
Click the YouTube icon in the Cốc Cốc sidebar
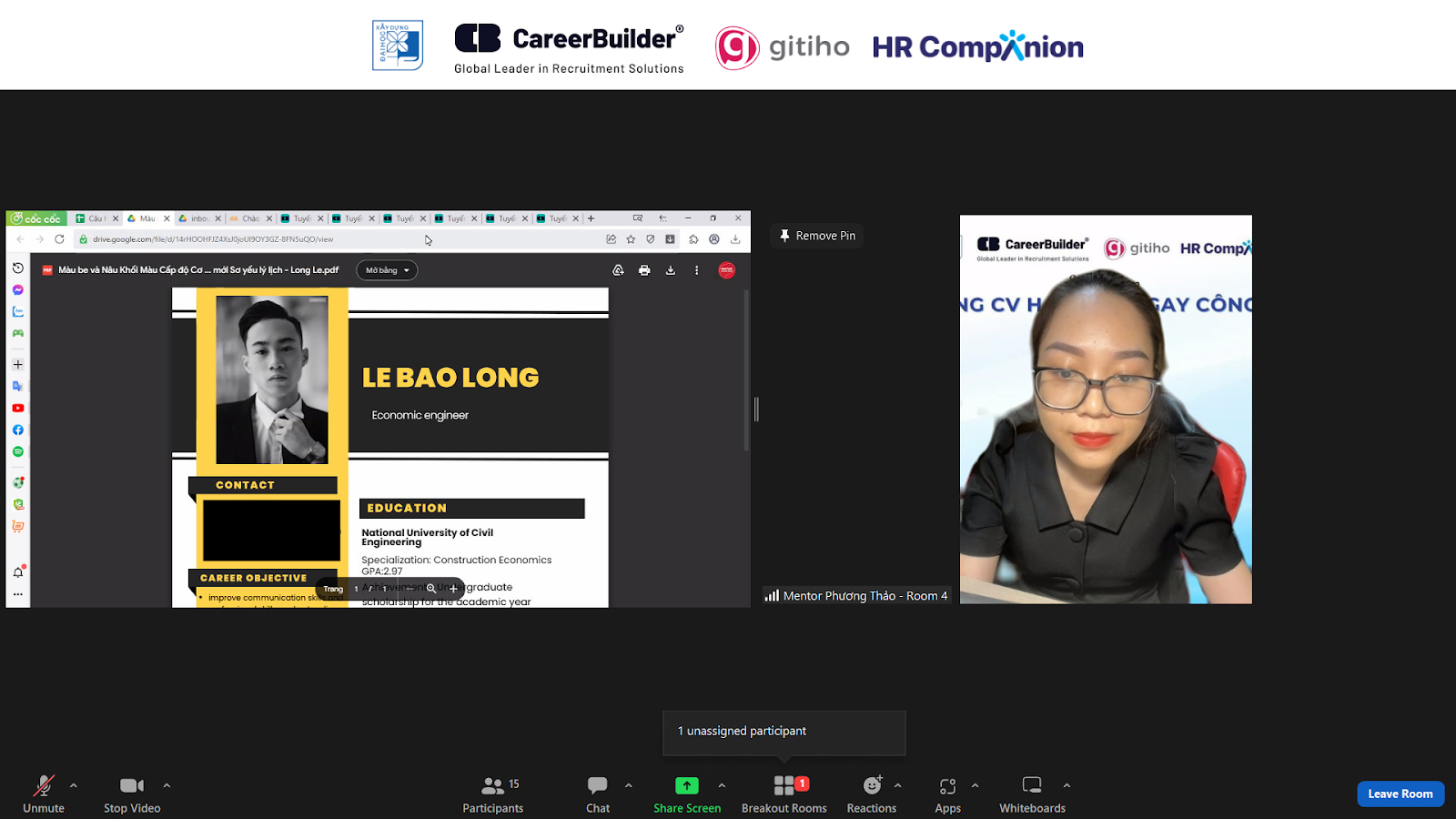tap(18, 408)
